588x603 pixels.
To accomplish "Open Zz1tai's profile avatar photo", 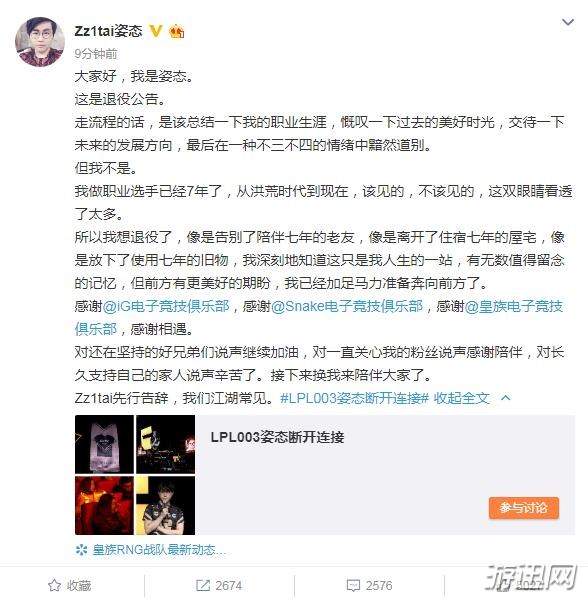I will click(40, 41).
